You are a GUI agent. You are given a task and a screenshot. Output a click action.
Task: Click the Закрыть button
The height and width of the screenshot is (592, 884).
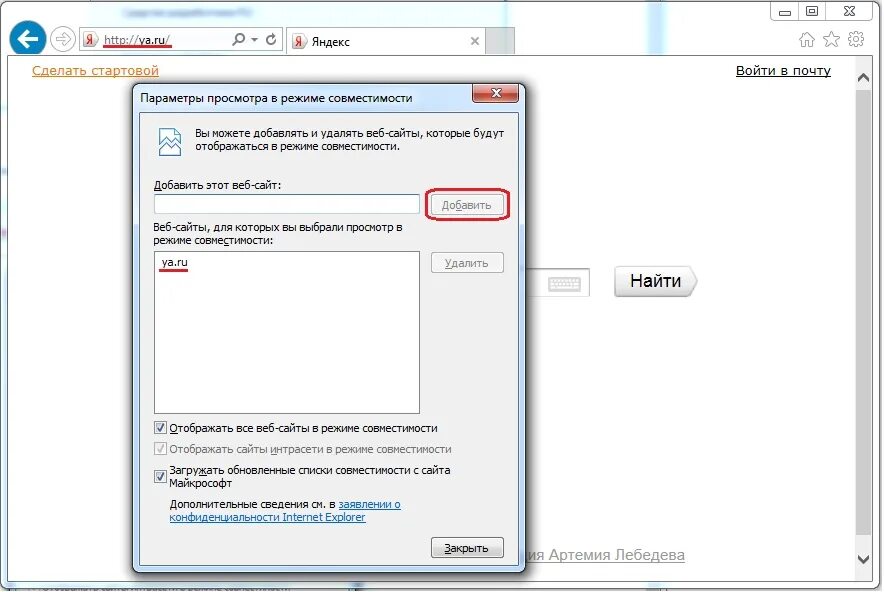[467, 547]
